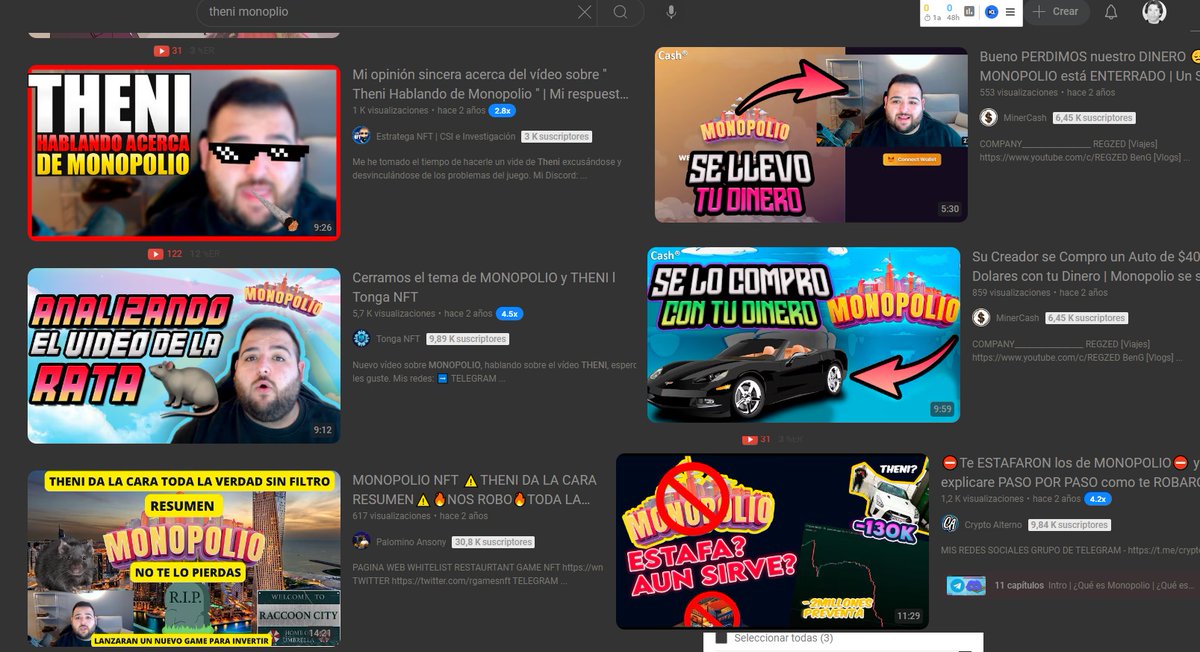Click Palomino Ansony channel avatar icon
Screen dimensions: 1200x652
[361, 541]
